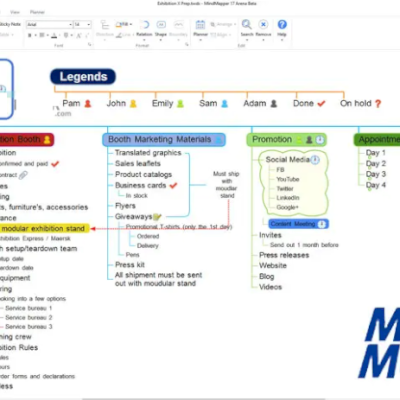This screenshot has width=400, height=400.
Task: Open the Planner calendar icon
Action: pos(200,25)
